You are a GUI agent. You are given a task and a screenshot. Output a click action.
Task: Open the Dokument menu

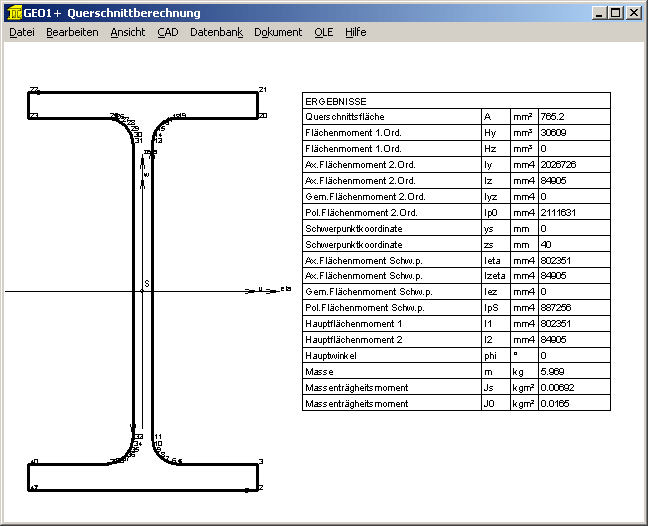click(x=278, y=32)
